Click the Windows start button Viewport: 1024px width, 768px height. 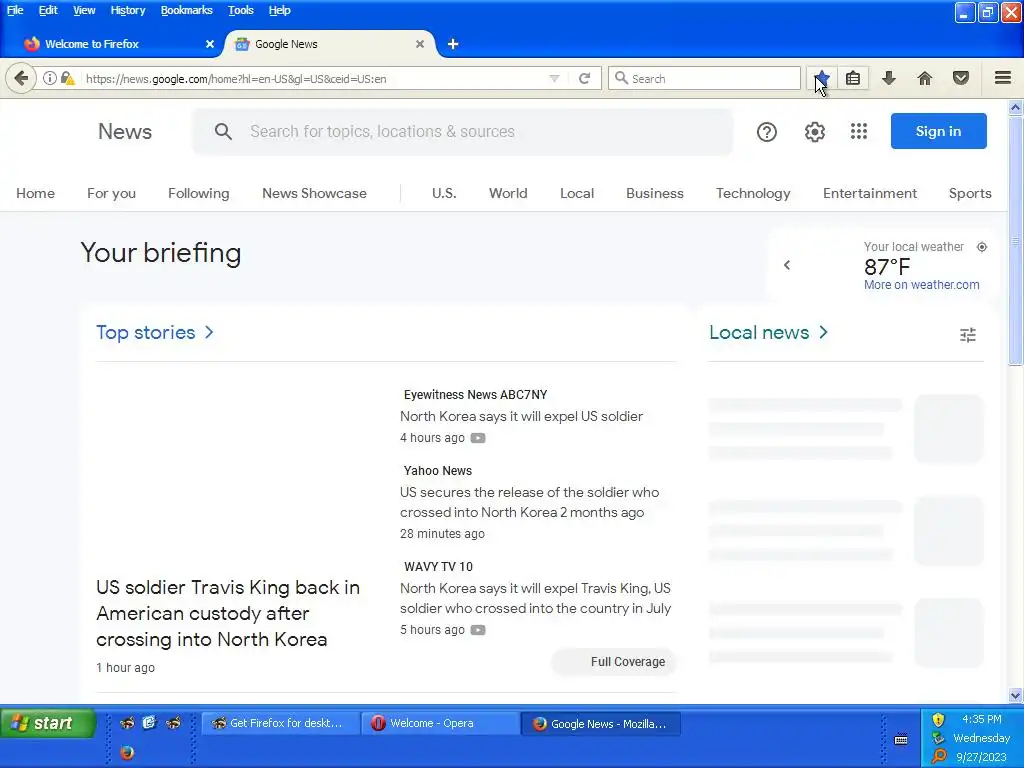tap(47, 723)
